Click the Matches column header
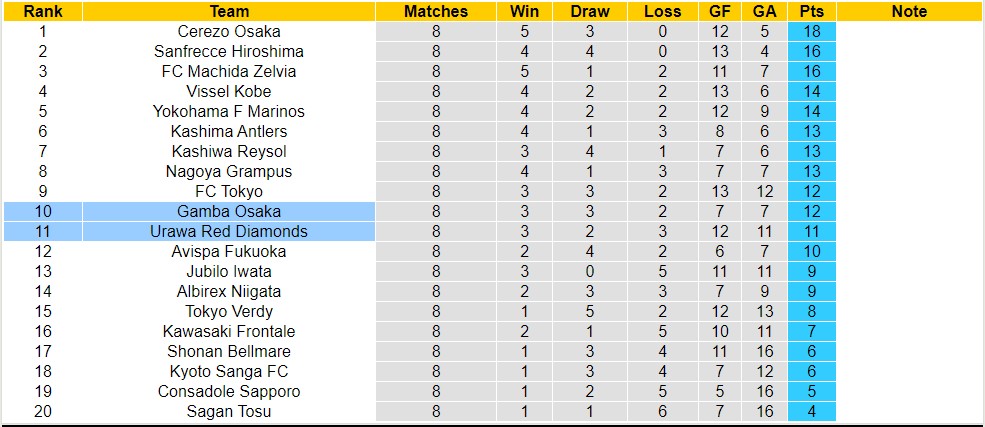Screen dimensions: 985x427 click(435, 12)
